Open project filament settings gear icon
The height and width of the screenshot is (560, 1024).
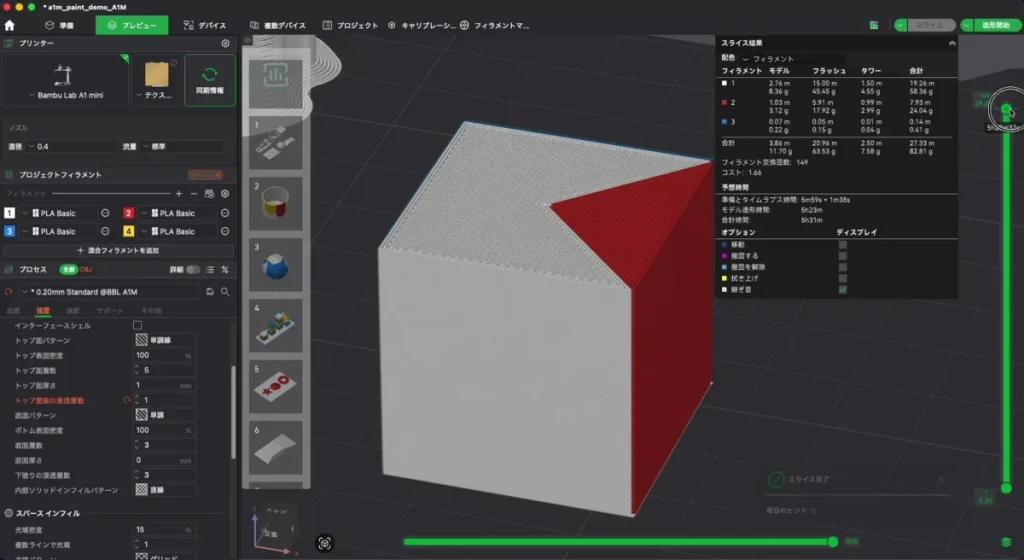(225, 194)
